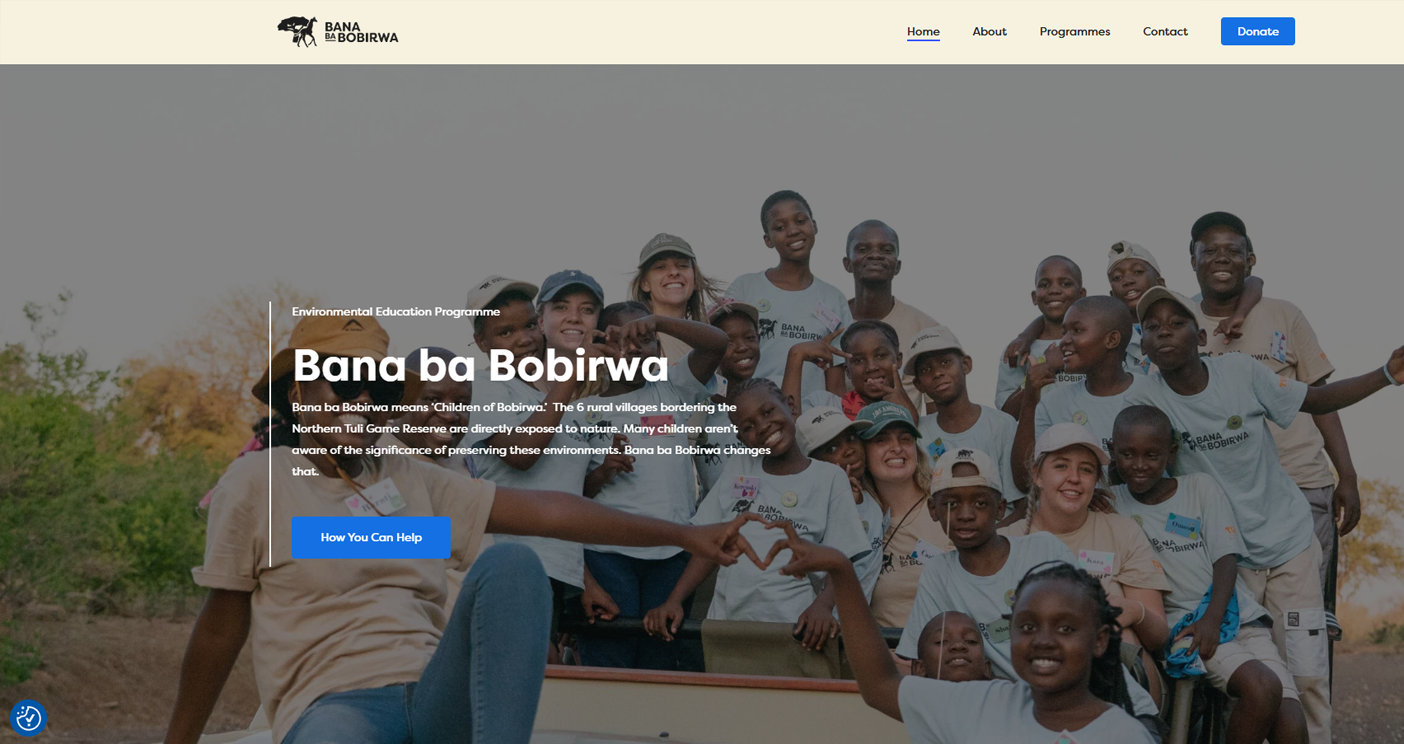Click the white vertical line beside hero text
This screenshot has height=744, width=1404.
(x=270, y=434)
